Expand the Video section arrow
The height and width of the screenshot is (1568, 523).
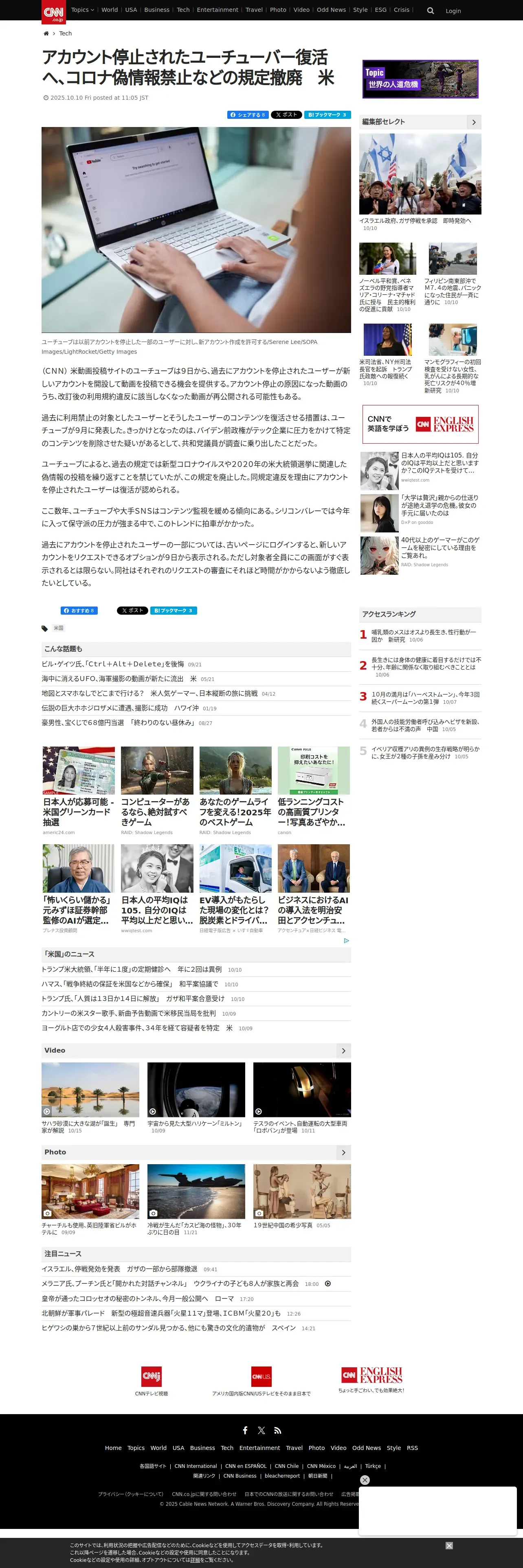pos(343,1051)
